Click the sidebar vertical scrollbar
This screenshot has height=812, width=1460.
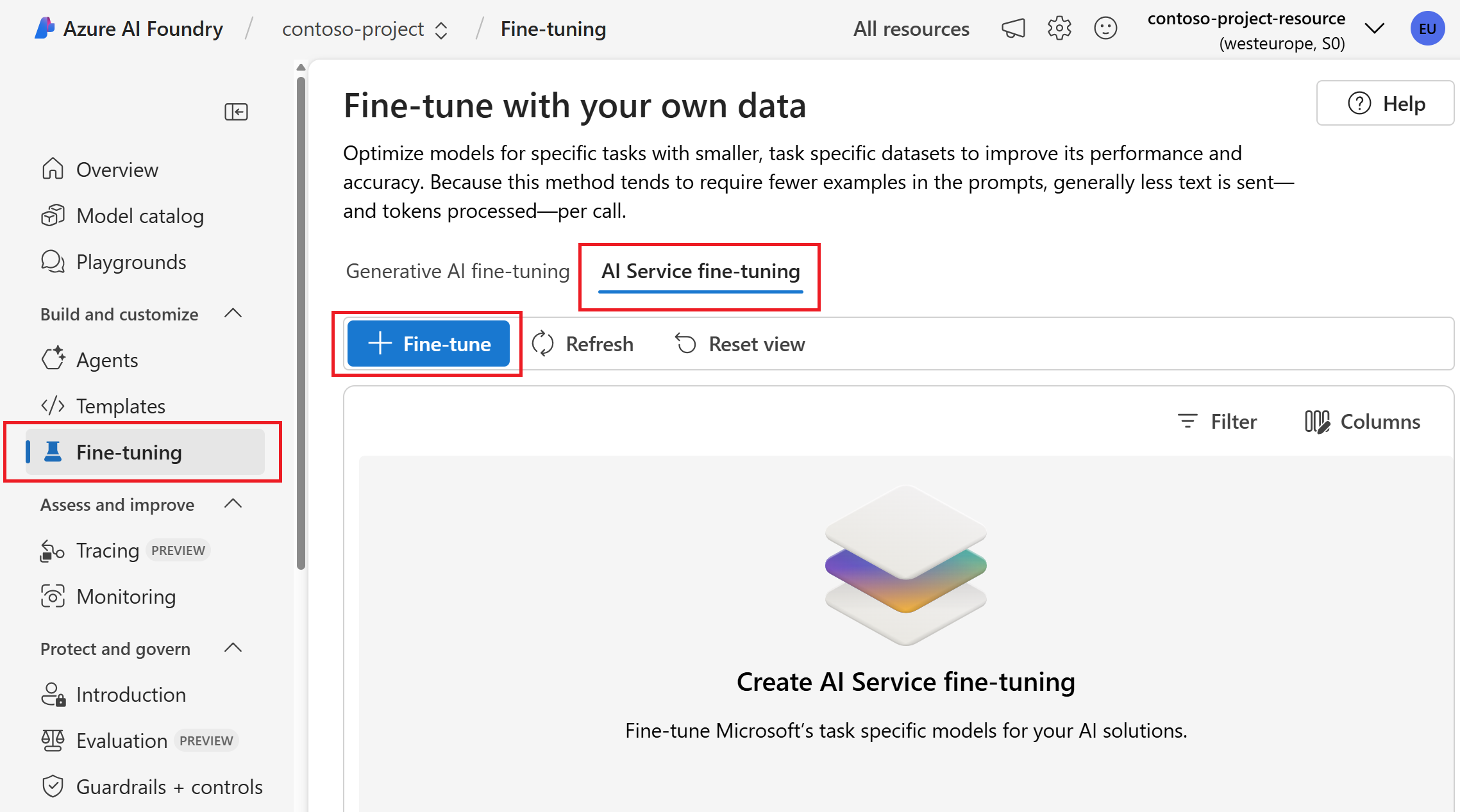pos(301,320)
